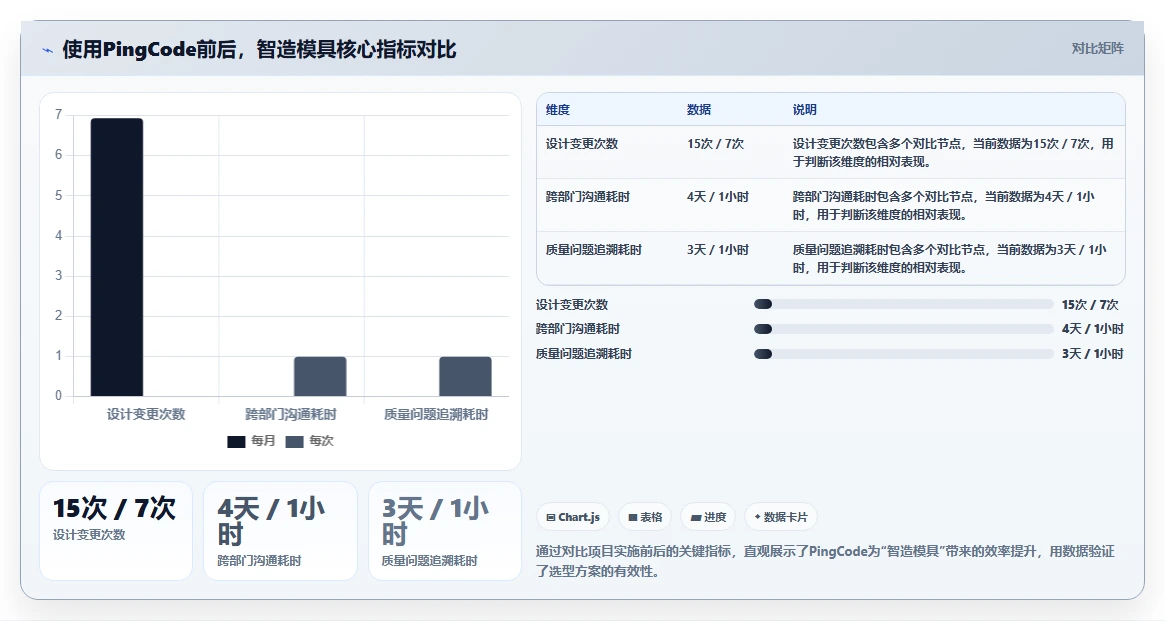Click the progress value 15次 / 7次

pyautogui.click(x=1090, y=305)
